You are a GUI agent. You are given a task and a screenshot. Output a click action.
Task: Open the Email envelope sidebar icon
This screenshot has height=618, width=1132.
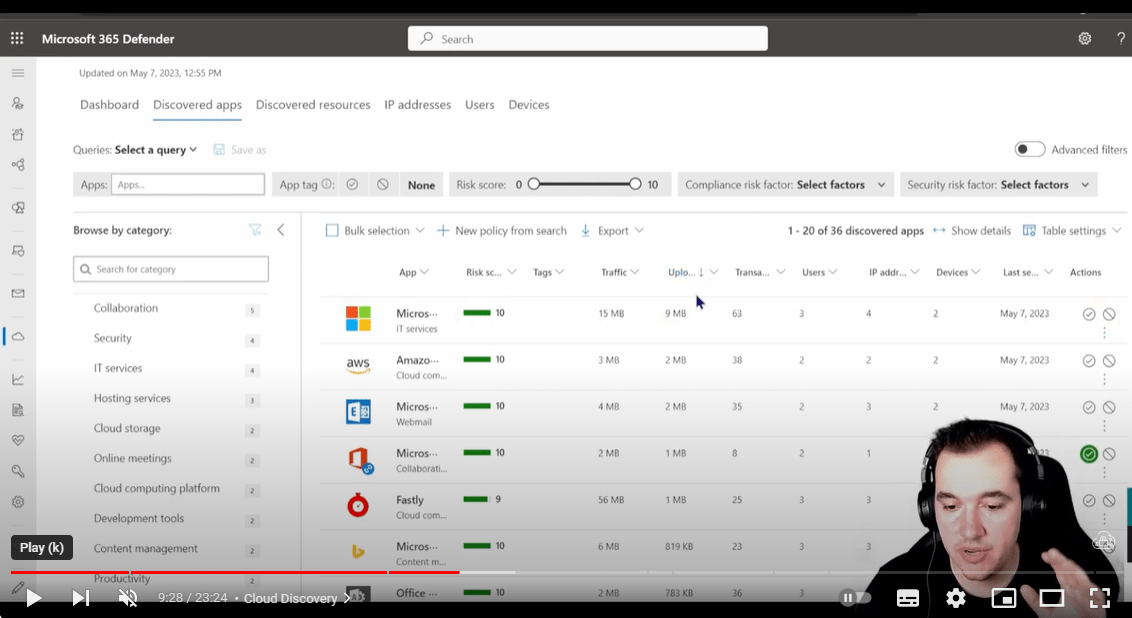[x=18, y=293]
